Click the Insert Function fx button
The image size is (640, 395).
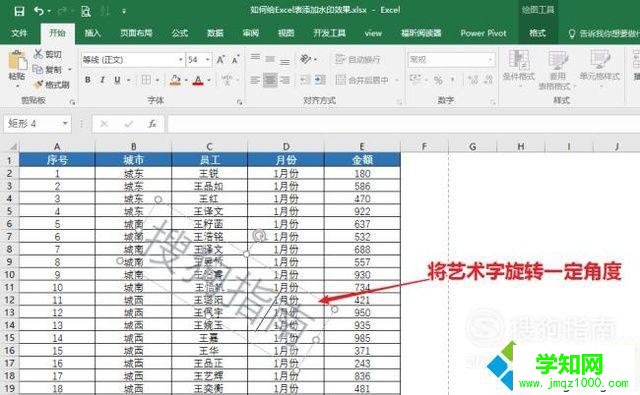coord(152,123)
